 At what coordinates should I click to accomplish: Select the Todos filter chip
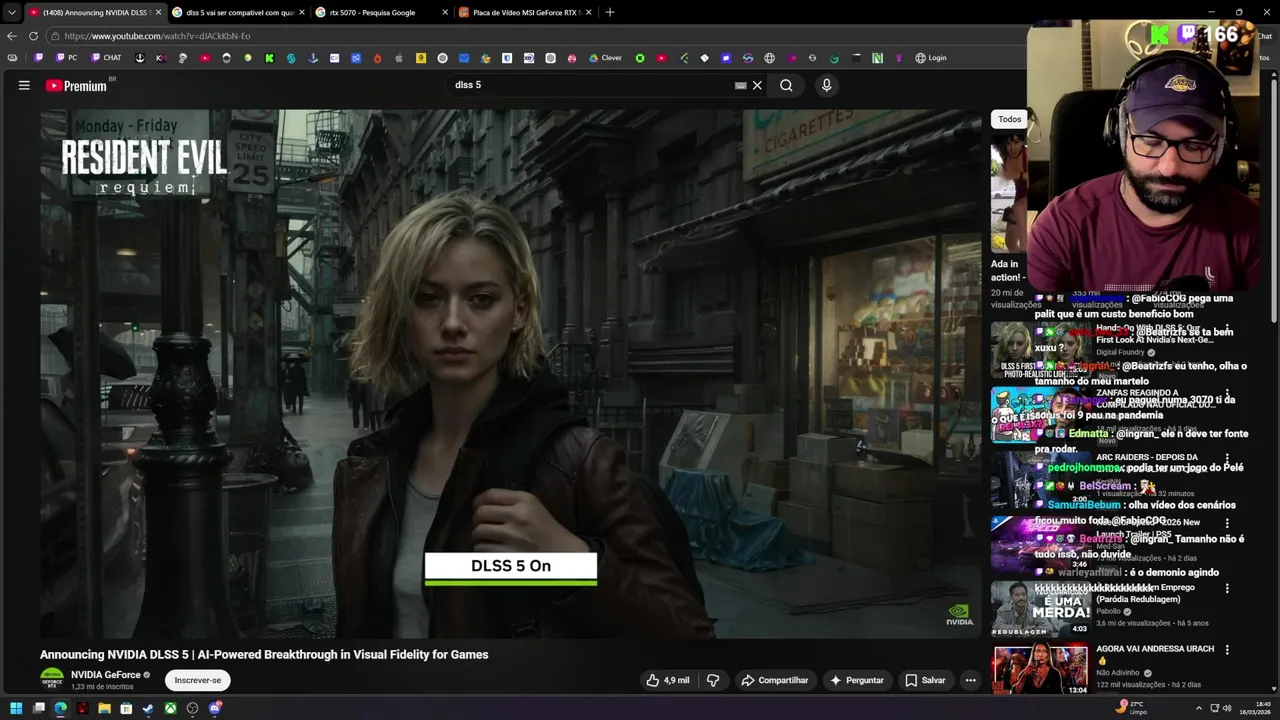tap(1010, 119)
